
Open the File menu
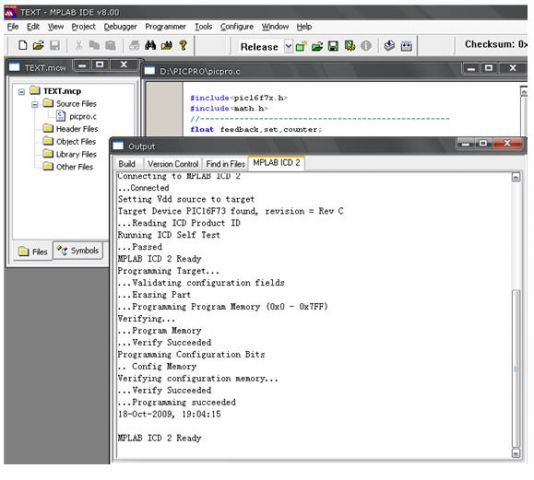coord(13,27)
